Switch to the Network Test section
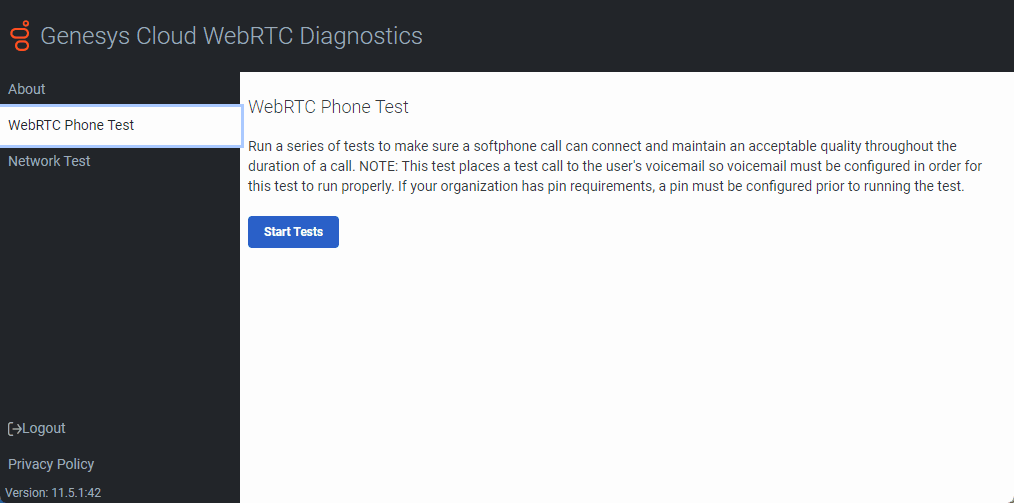Viewport: 1014px width, 503px height. coord(49,161)
